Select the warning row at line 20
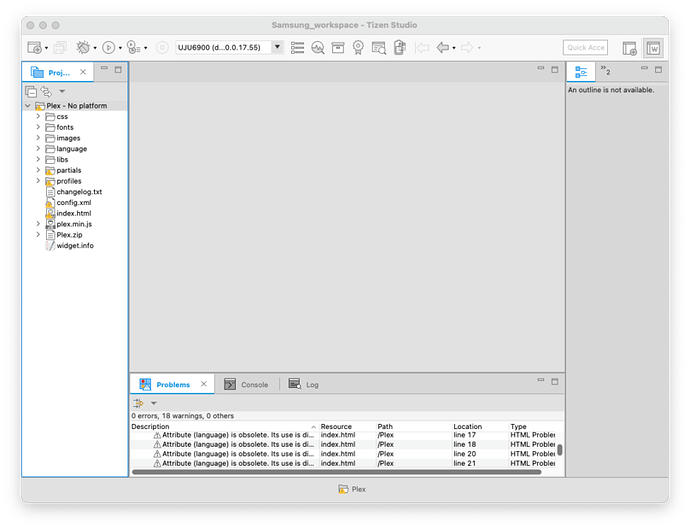Image resolution: width=690 pixels, height=528 pixels. pos(343,454)
